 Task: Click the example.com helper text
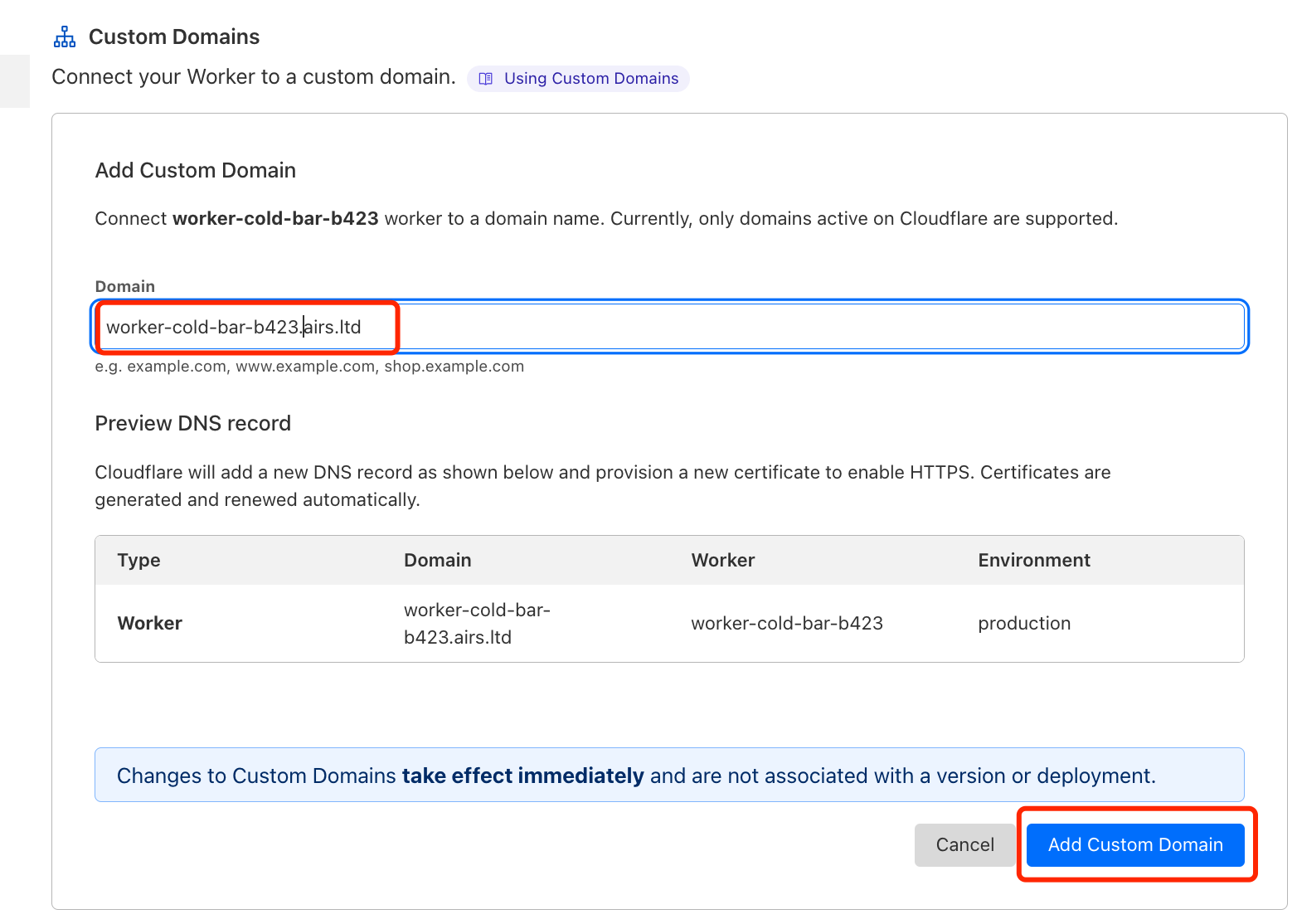point(309,366)
